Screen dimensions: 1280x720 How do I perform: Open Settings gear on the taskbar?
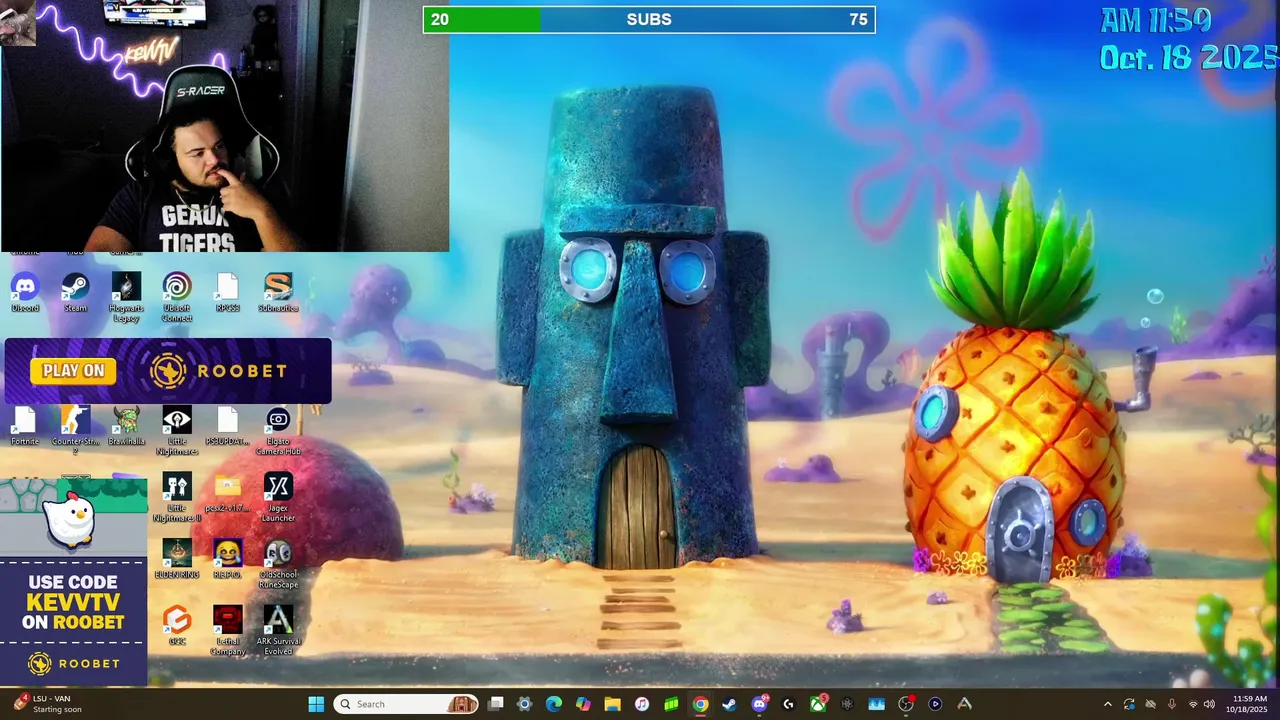click(x=524, y=704)
